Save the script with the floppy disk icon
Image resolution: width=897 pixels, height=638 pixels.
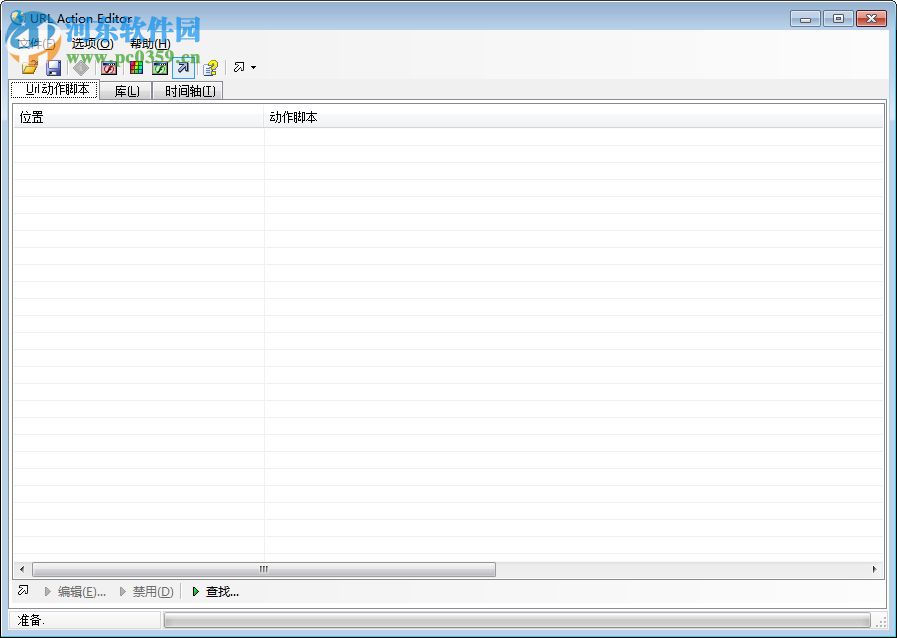tap(52, 67)
